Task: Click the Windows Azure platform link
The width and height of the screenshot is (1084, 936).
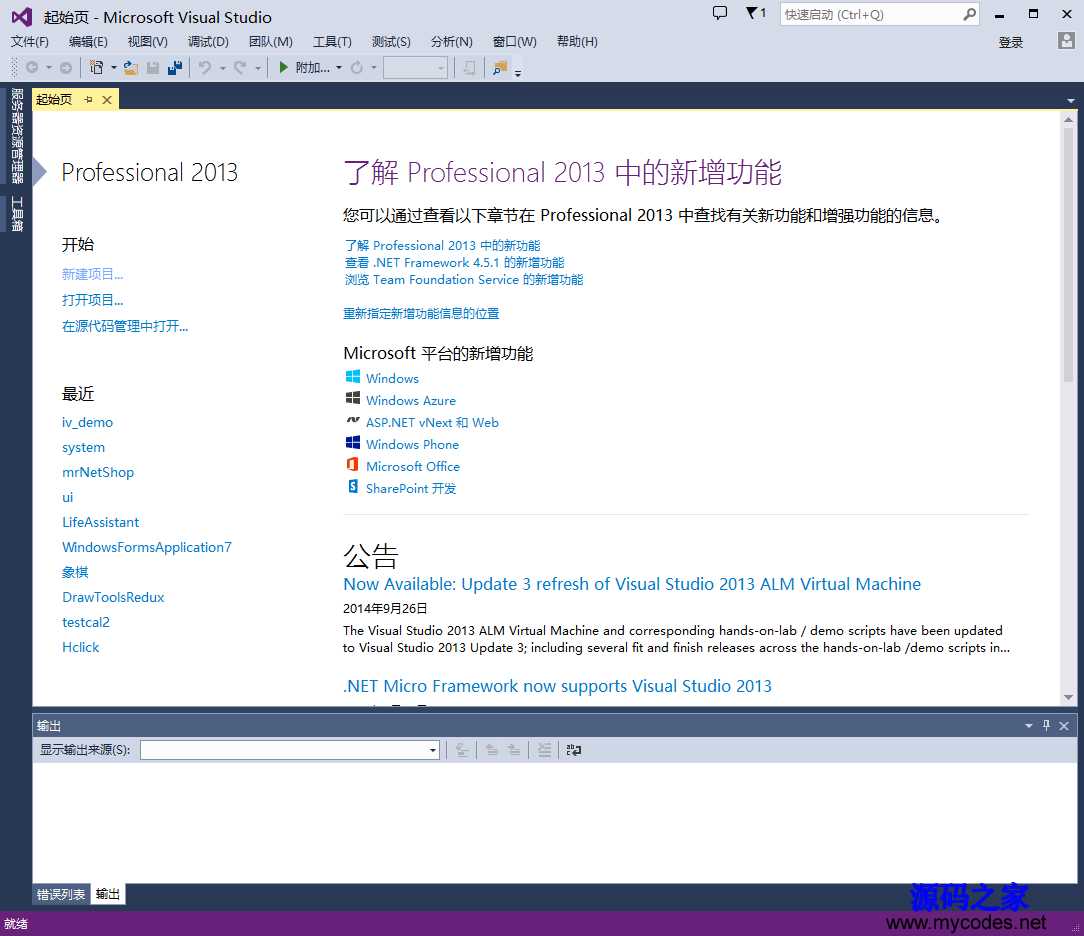Action: [x=411, y=400]
